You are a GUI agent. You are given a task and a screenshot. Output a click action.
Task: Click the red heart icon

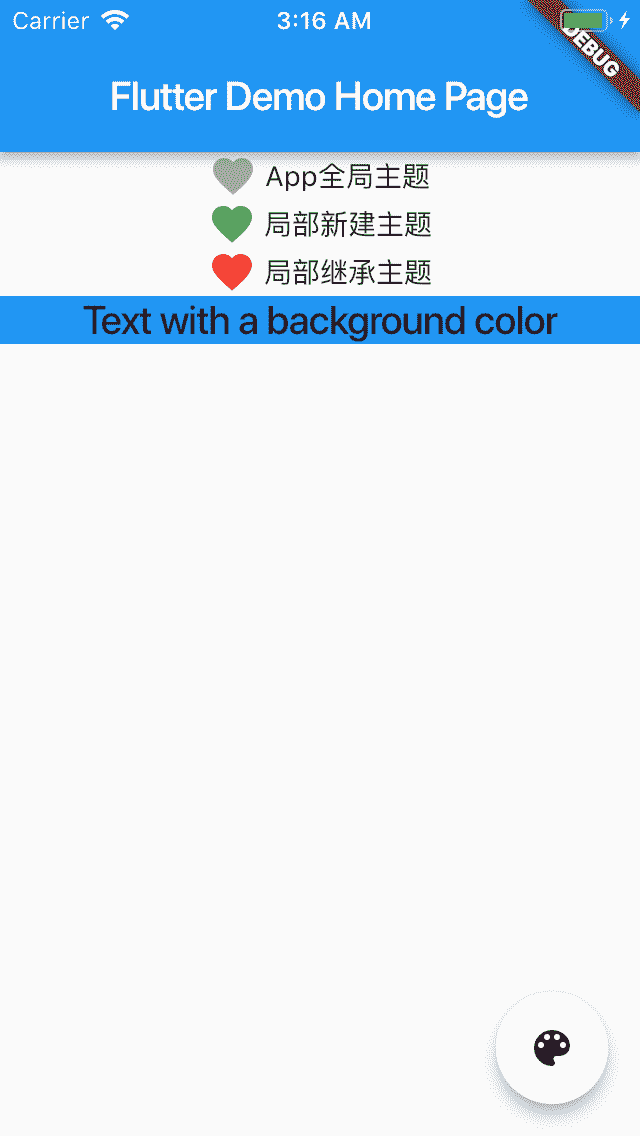232,272
